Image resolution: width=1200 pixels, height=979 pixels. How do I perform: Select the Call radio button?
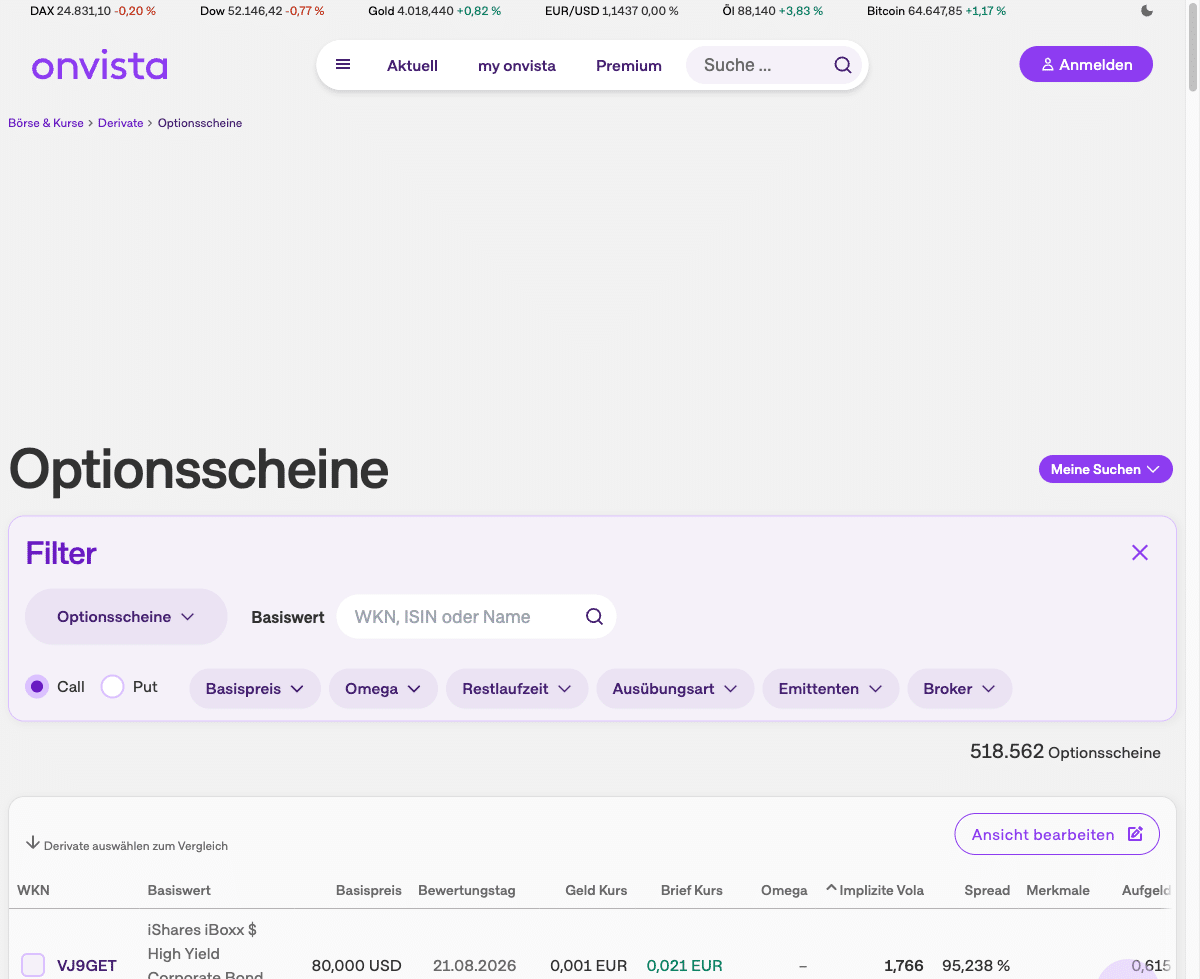point(37,687)
